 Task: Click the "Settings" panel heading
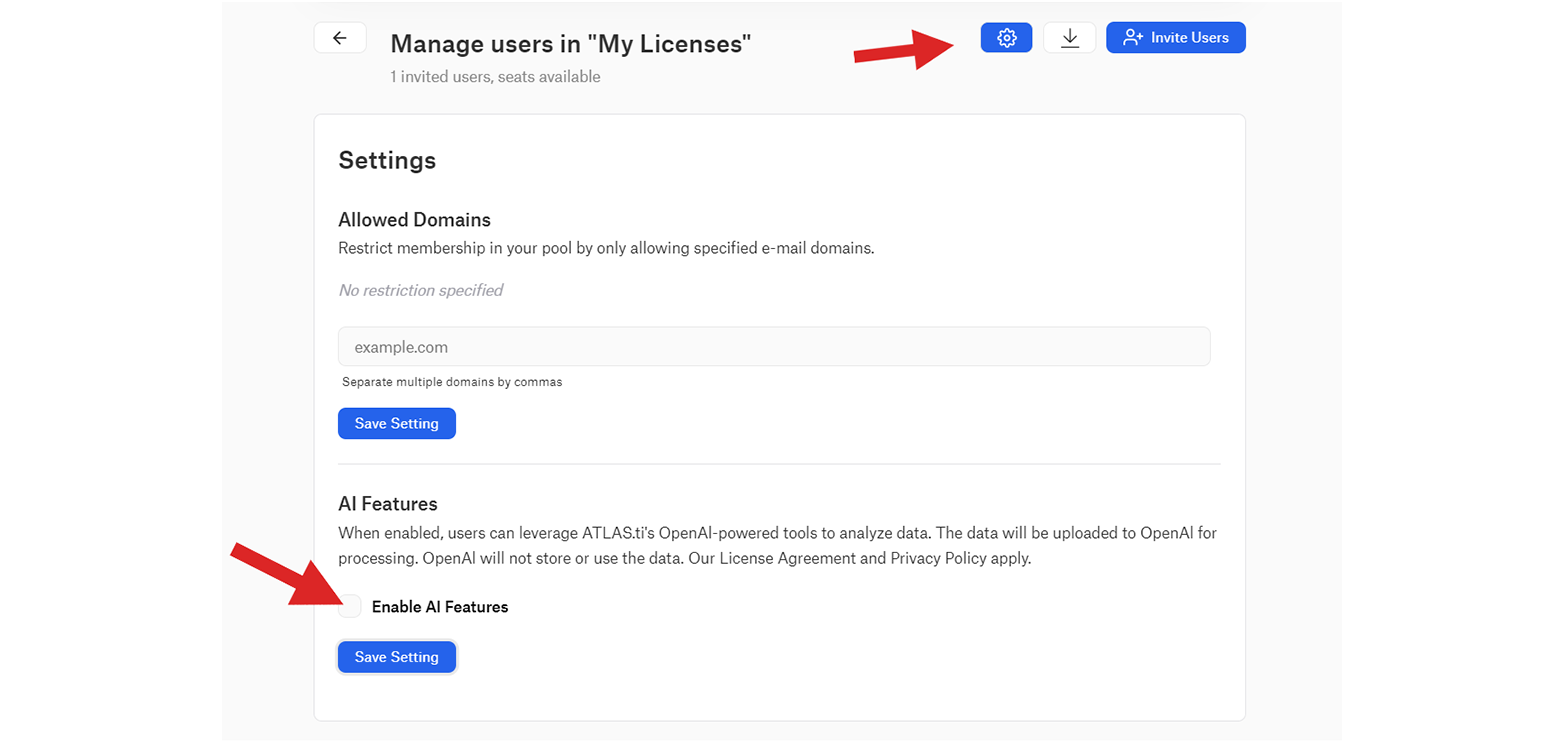click(x=387, y=160)
